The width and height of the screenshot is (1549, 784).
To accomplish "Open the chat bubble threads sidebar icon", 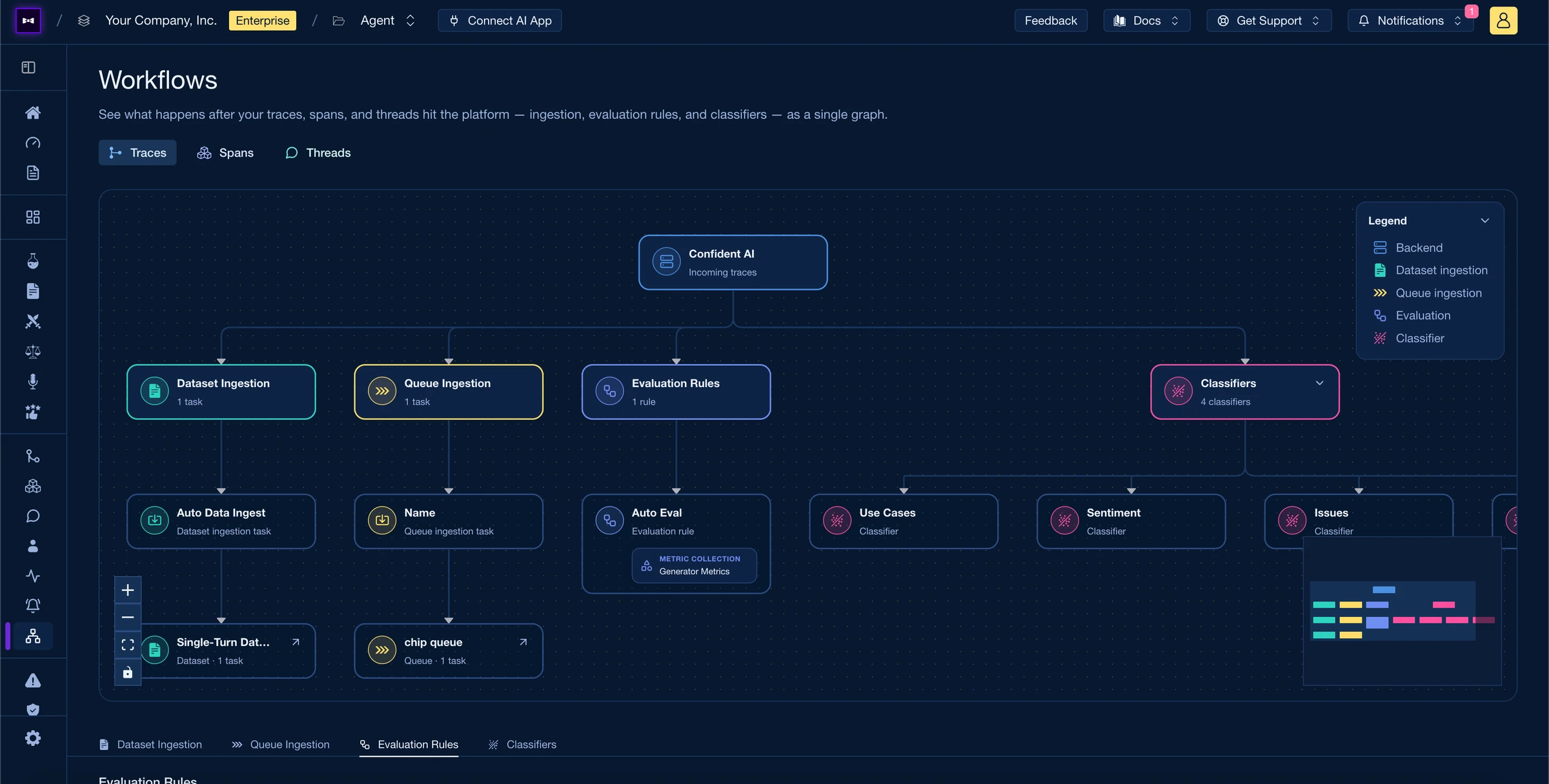I will click(33, 516).
